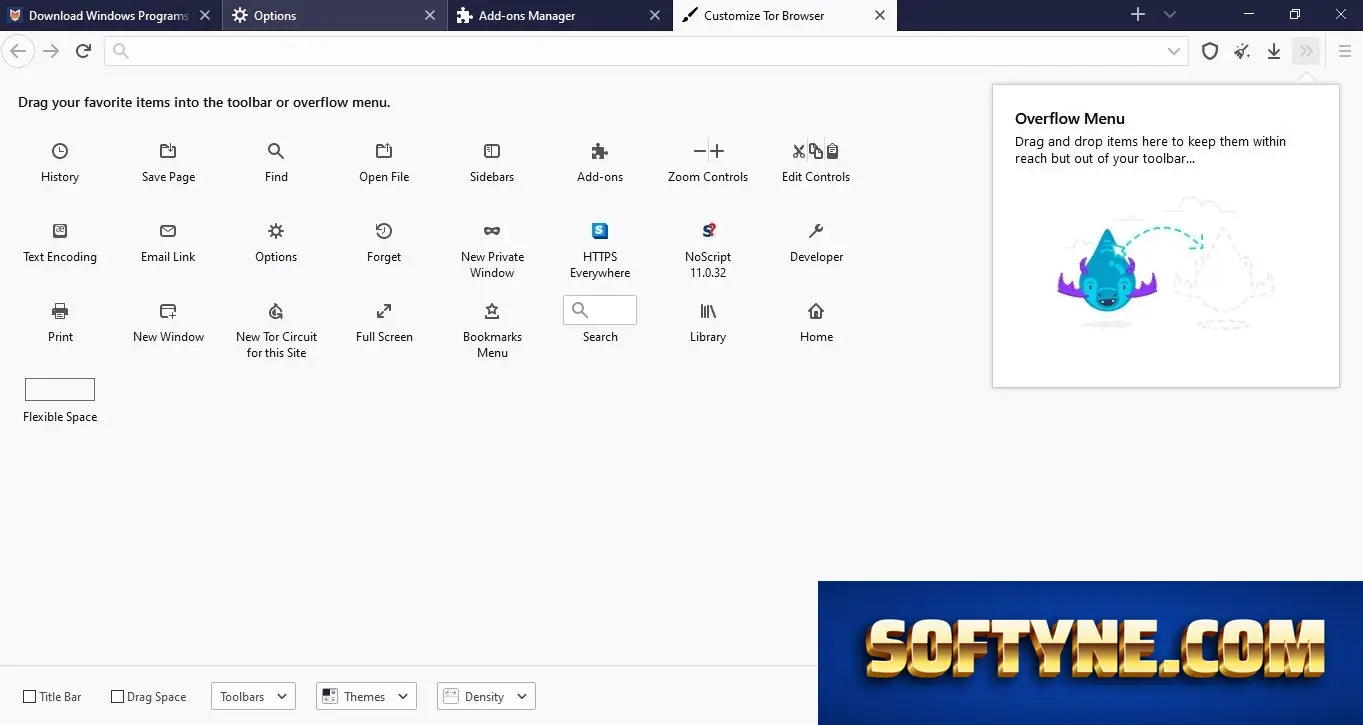Viewport: 1363px width, 725px height.
Task: Enable the Drag Space checkbox
Action: (117, 696)
